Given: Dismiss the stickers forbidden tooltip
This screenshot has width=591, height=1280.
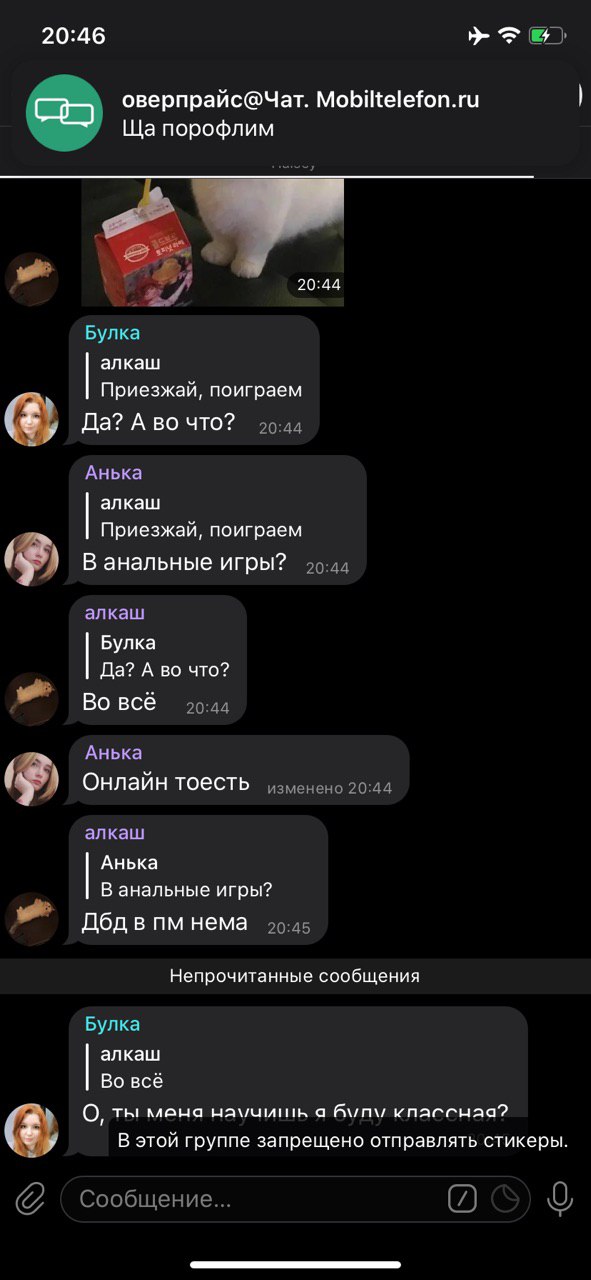Looking at the screenshot, I should point(343,1141).
